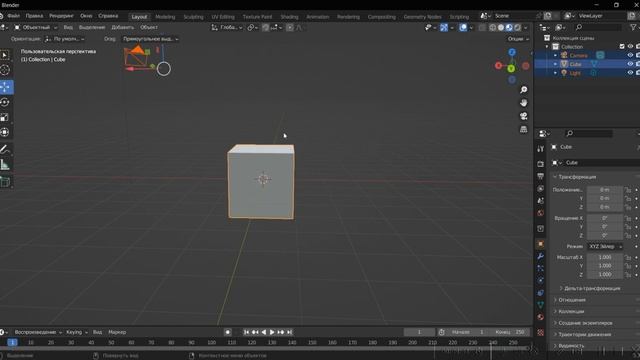Hide the Camera object in outliner
This screenshot has height=360, width=640.
click(x=630, y=55)
